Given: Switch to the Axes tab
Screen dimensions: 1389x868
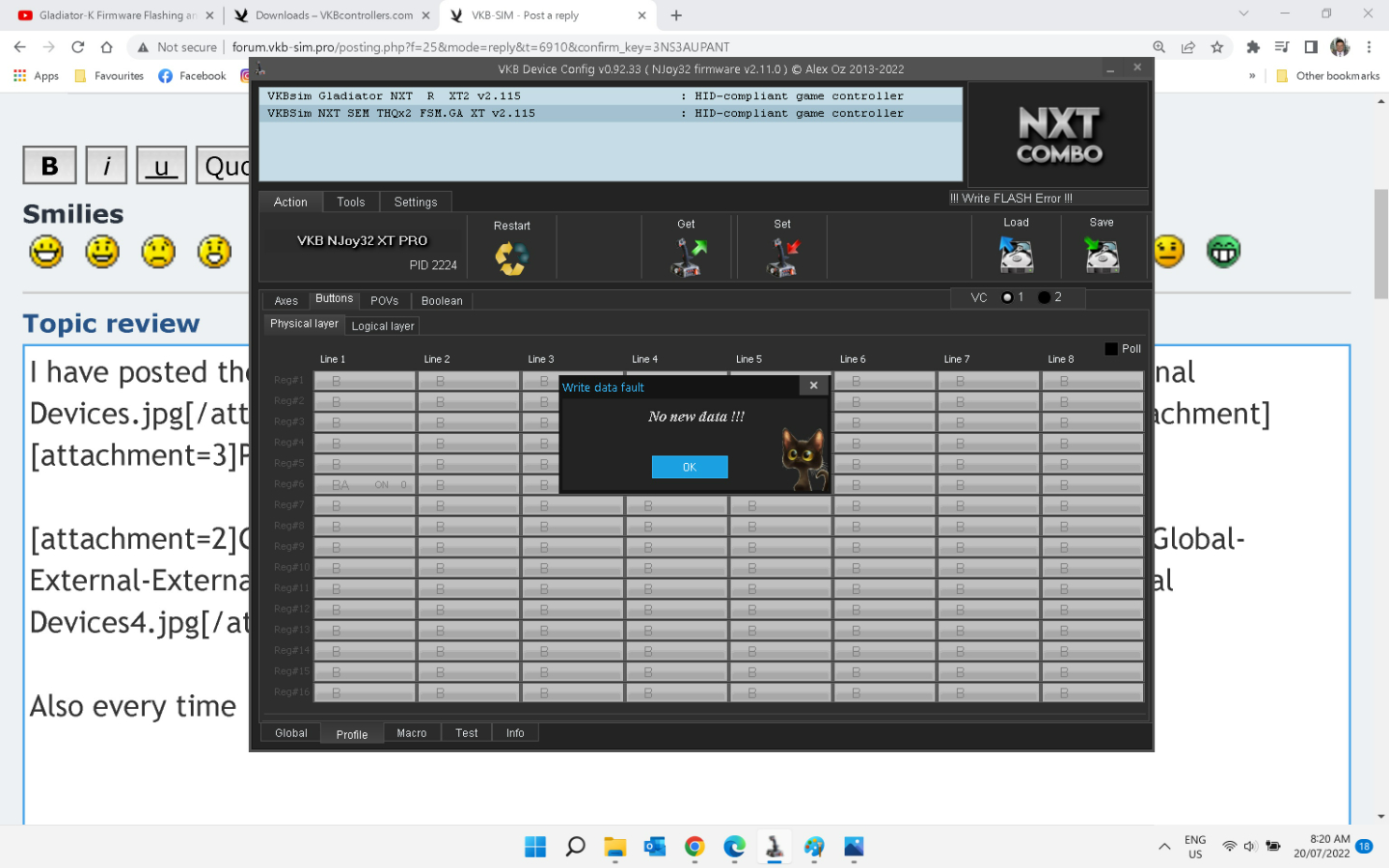Looking at the screenshot, I should tap(286, 301).
